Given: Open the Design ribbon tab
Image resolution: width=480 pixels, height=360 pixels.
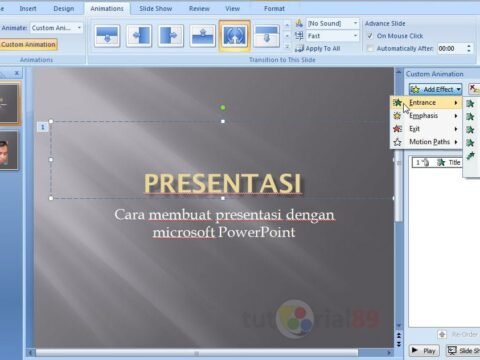Looking at the screenshot, I should (64, 9).
